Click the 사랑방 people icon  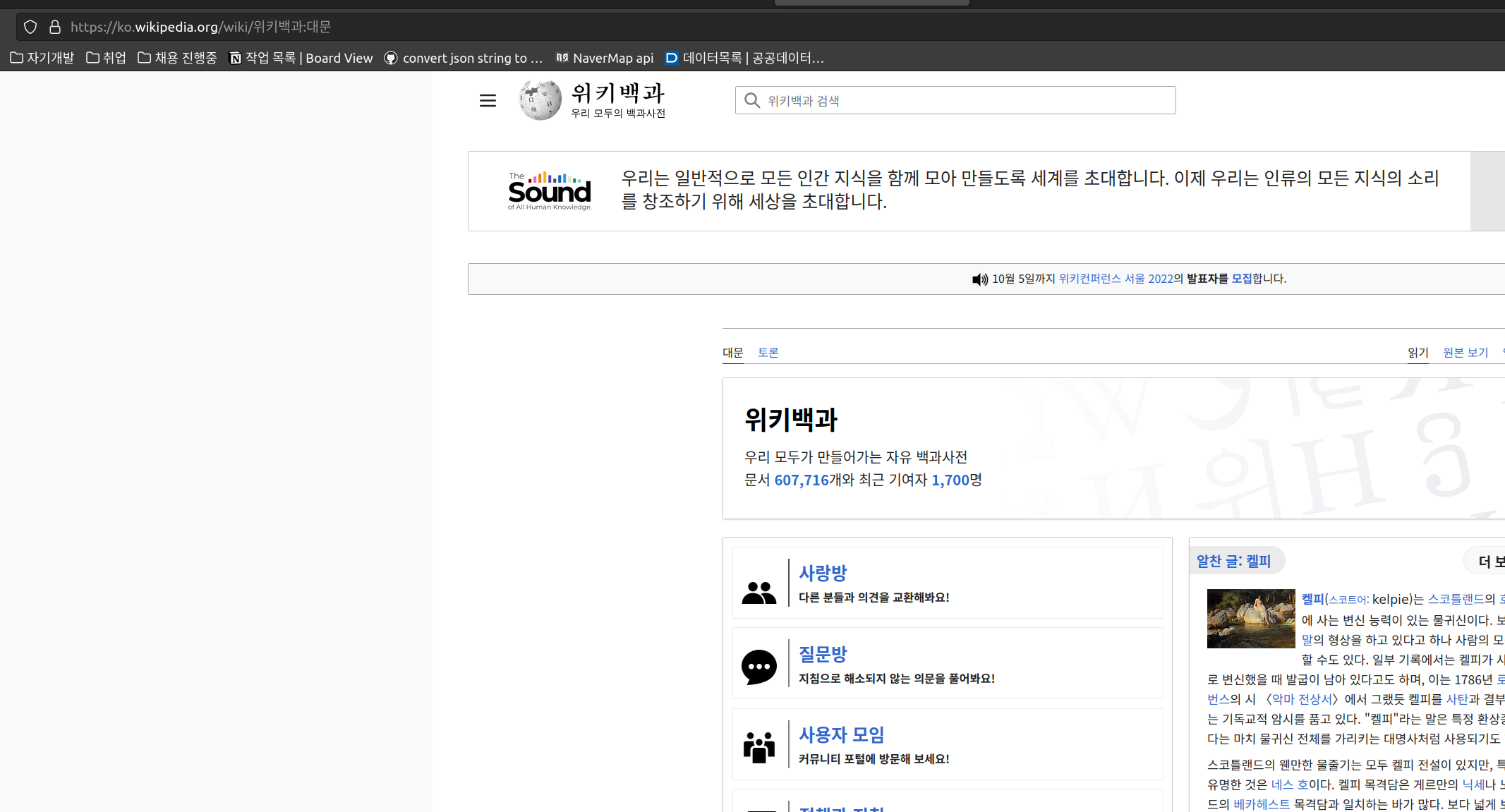(758, 593)
